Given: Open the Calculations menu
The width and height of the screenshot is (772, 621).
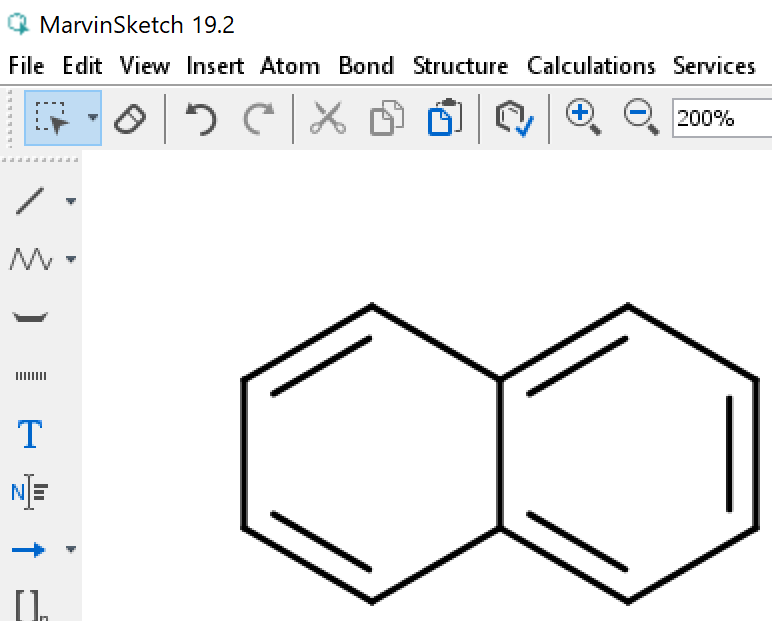Looking at the screenshot, I should (x=591, y=66).
